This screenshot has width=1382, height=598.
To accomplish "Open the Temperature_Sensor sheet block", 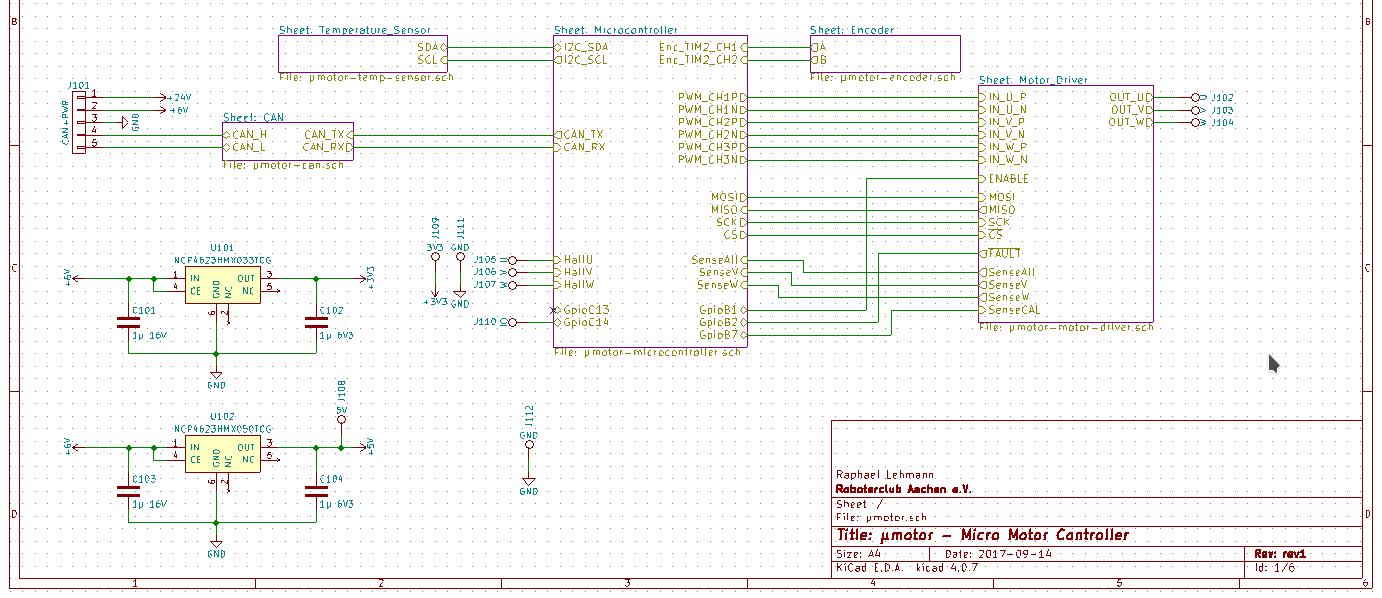I will (362, 53).
